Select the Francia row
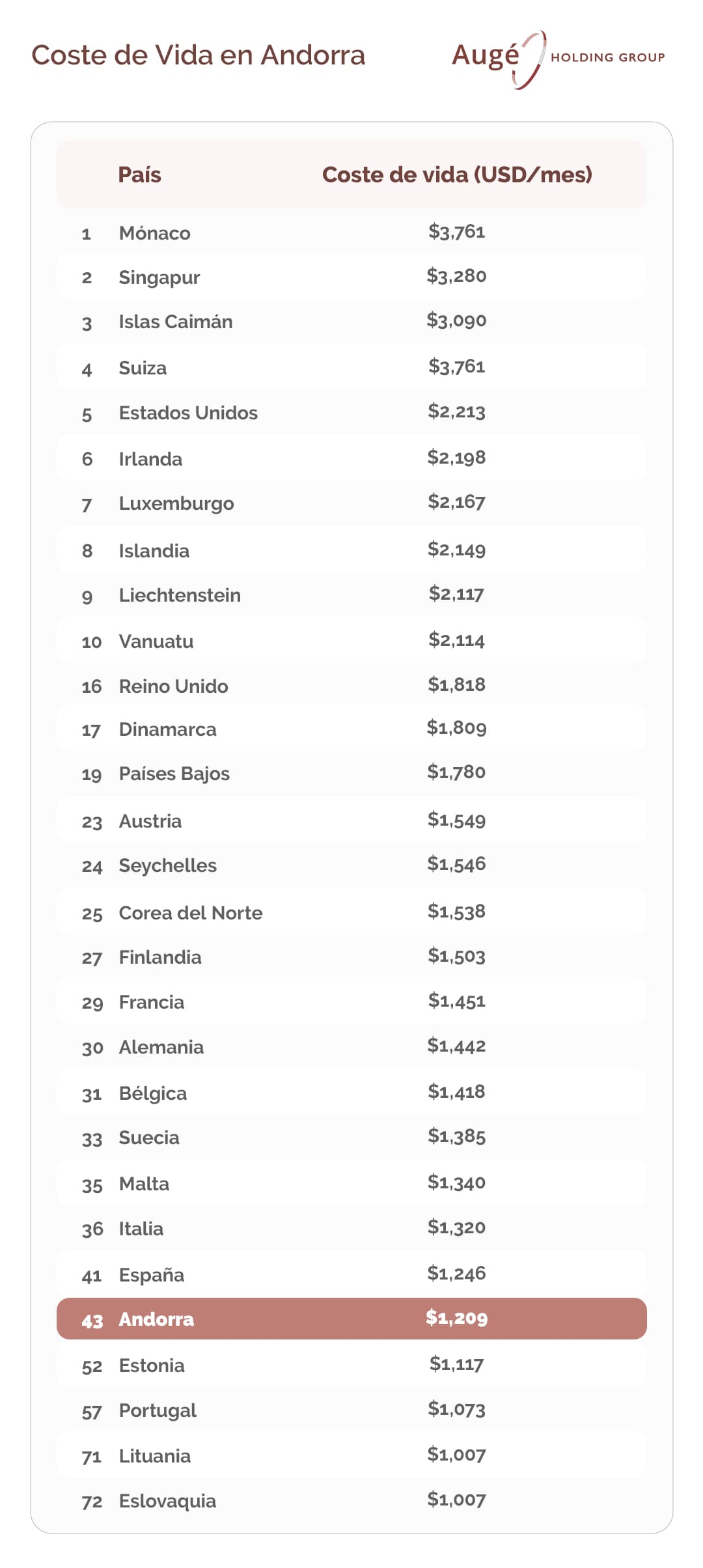The height and width of the screenshot is (1568, 703). tap(351, 1002)
